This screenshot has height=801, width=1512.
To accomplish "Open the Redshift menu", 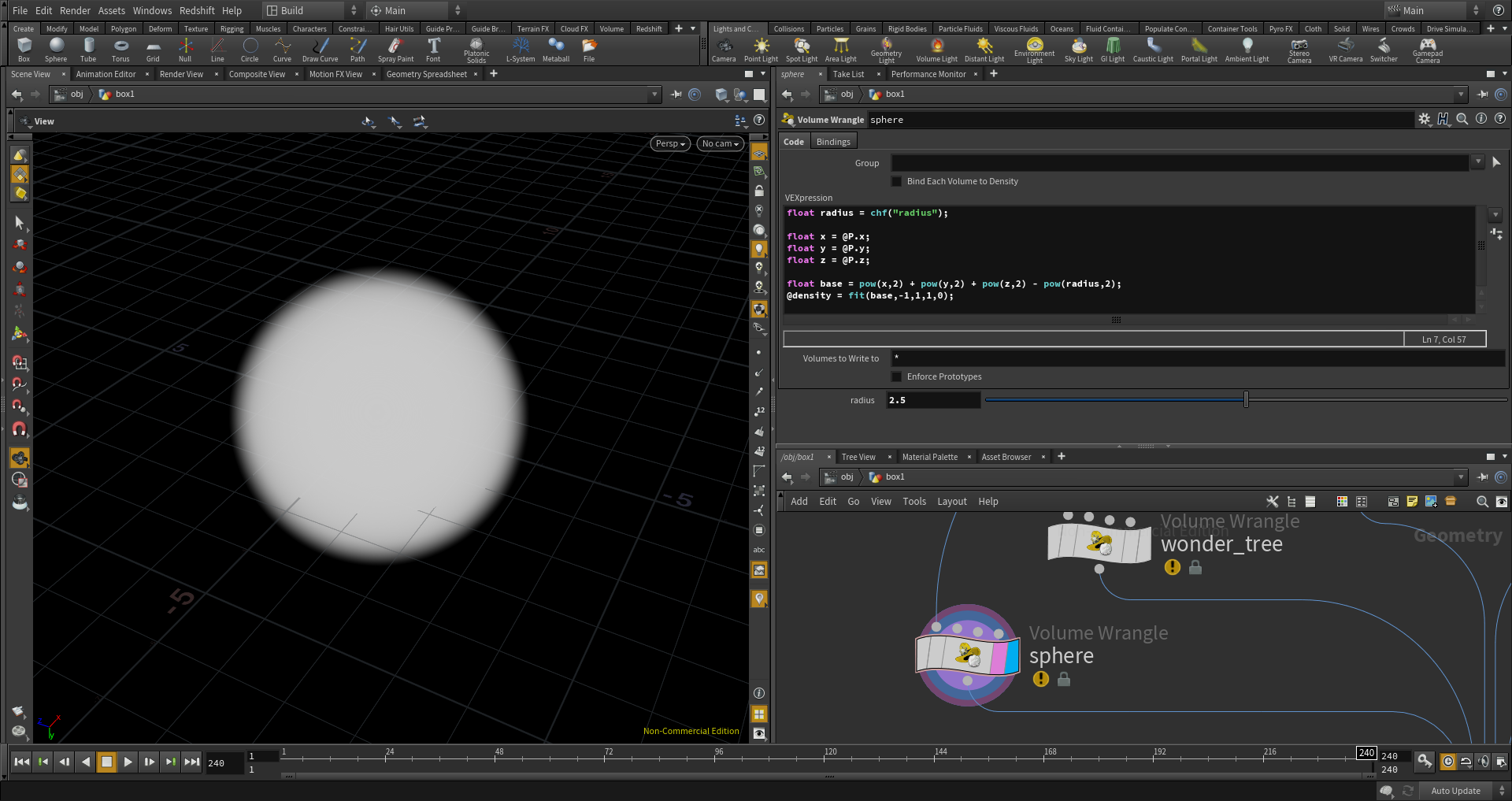I will [x=197, y=10].
